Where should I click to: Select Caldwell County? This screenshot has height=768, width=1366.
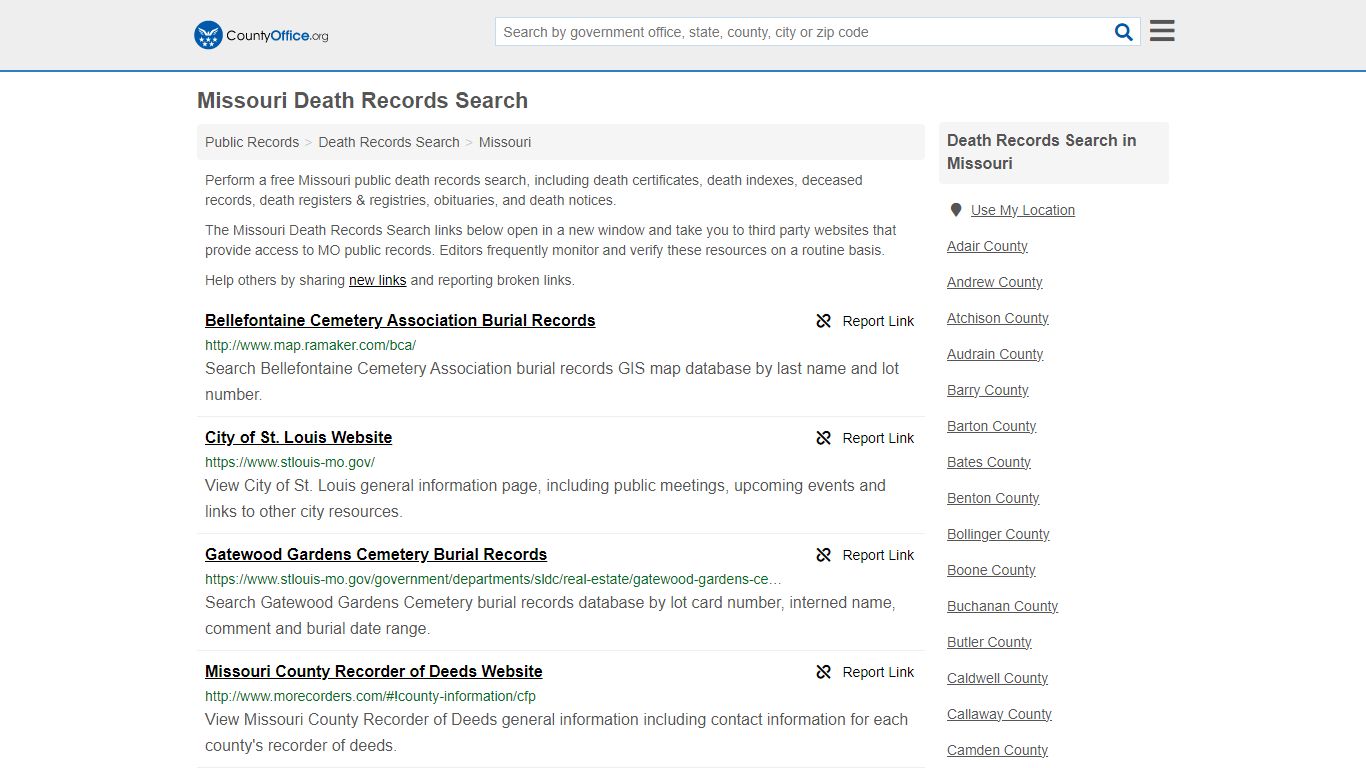click(998, 678)
